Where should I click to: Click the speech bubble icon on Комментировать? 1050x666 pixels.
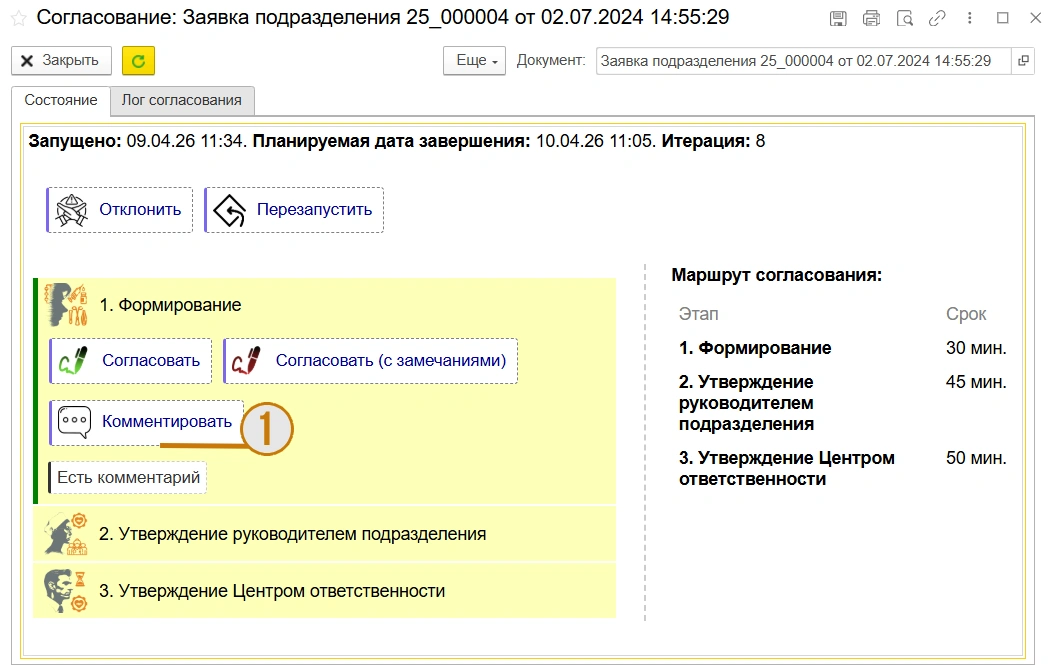[74, 422]
